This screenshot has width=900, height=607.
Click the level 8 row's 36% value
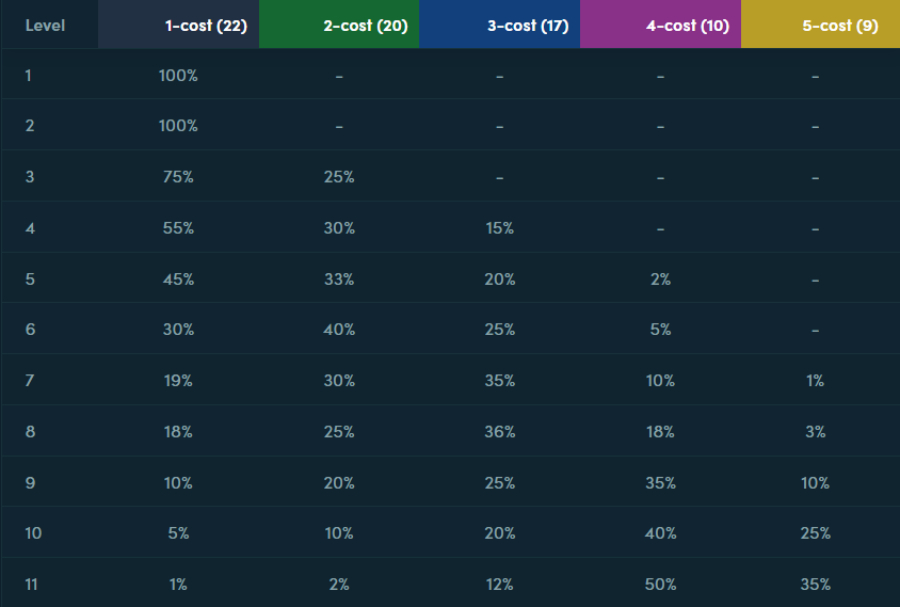click(499, 431)
